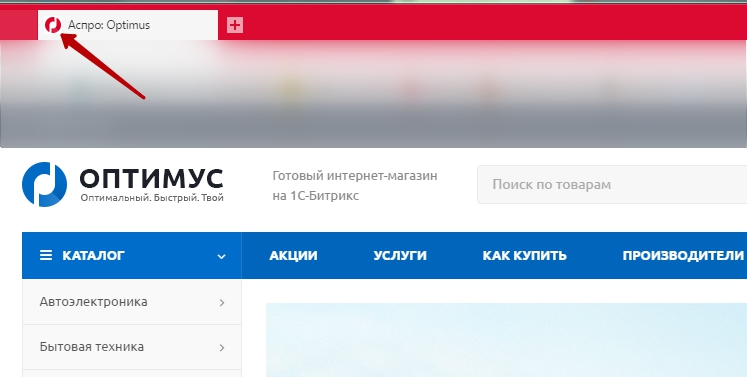The height and width of the screenshot is (377, 747).
Task: Switch to the Аспро: Optimus browser tab
Action: (128, 25)
